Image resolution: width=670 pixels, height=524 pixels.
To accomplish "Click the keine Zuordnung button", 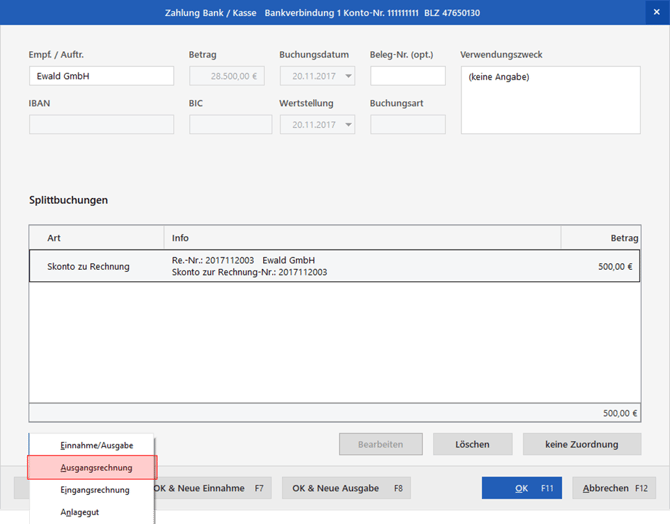I will click(x=581, y=444).
